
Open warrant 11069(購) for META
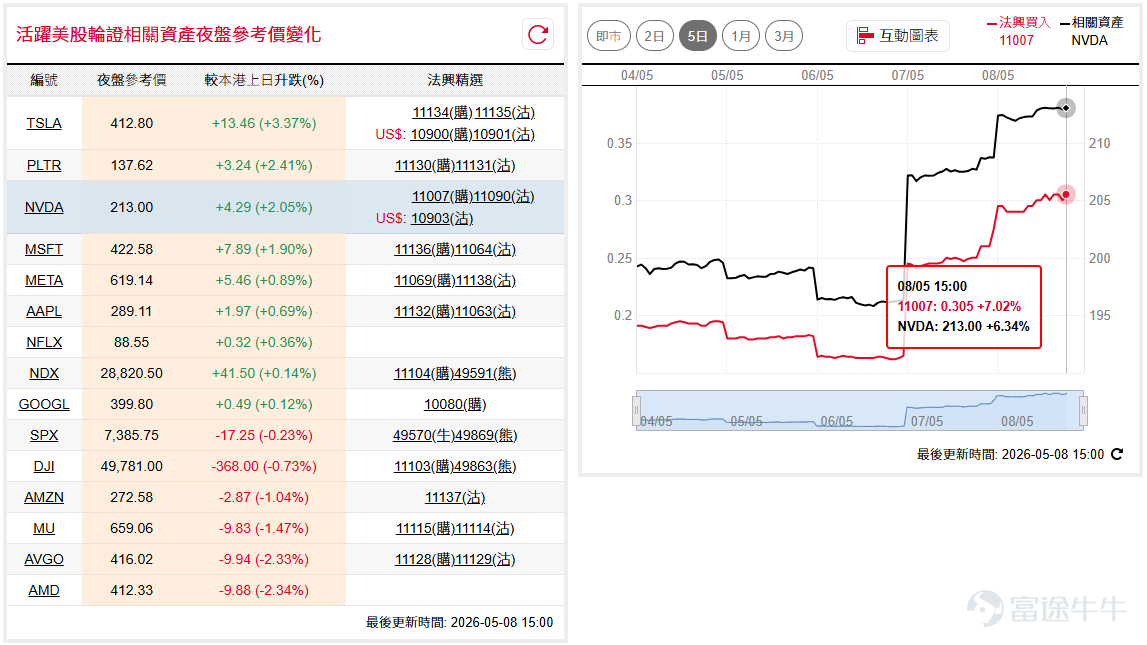pos(424,280)
